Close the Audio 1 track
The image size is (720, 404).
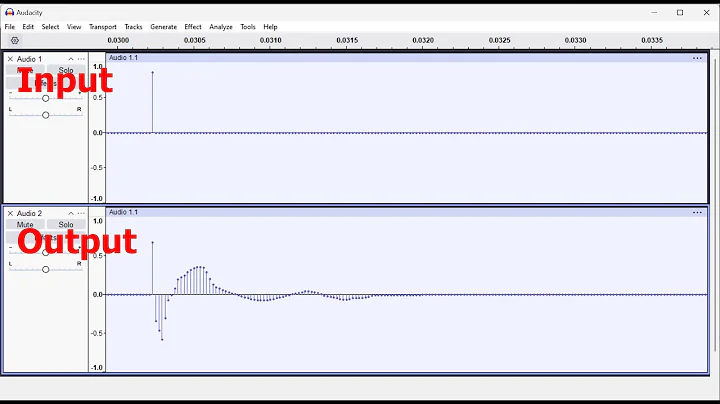pyautogui.click(x=10, y=59)
